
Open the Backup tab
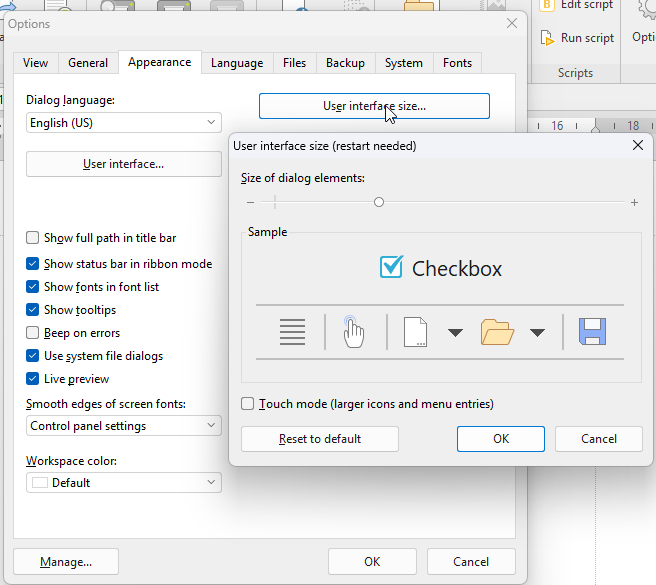click(345, 63)
